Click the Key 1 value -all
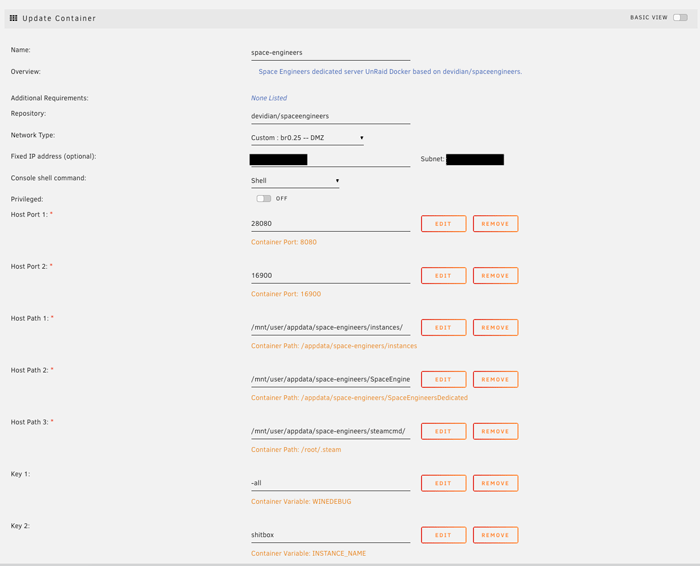This screenshot has width=700, height=566. [330, 483]
